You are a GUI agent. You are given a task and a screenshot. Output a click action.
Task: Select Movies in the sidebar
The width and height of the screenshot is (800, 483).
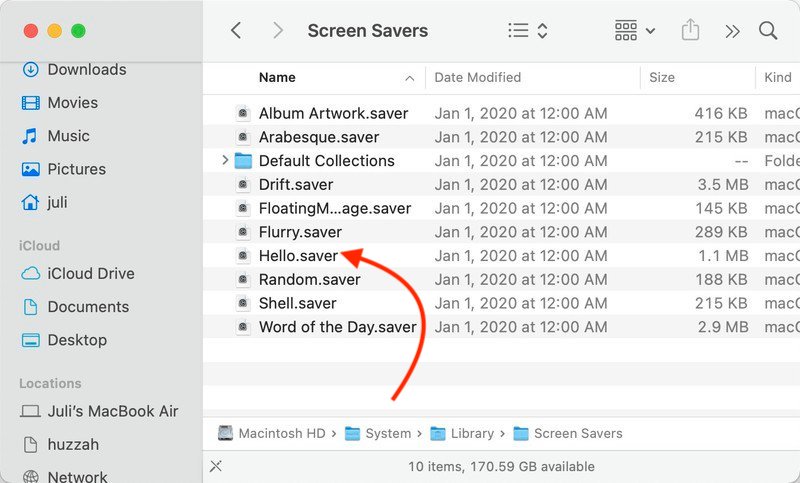coord(72,103)
